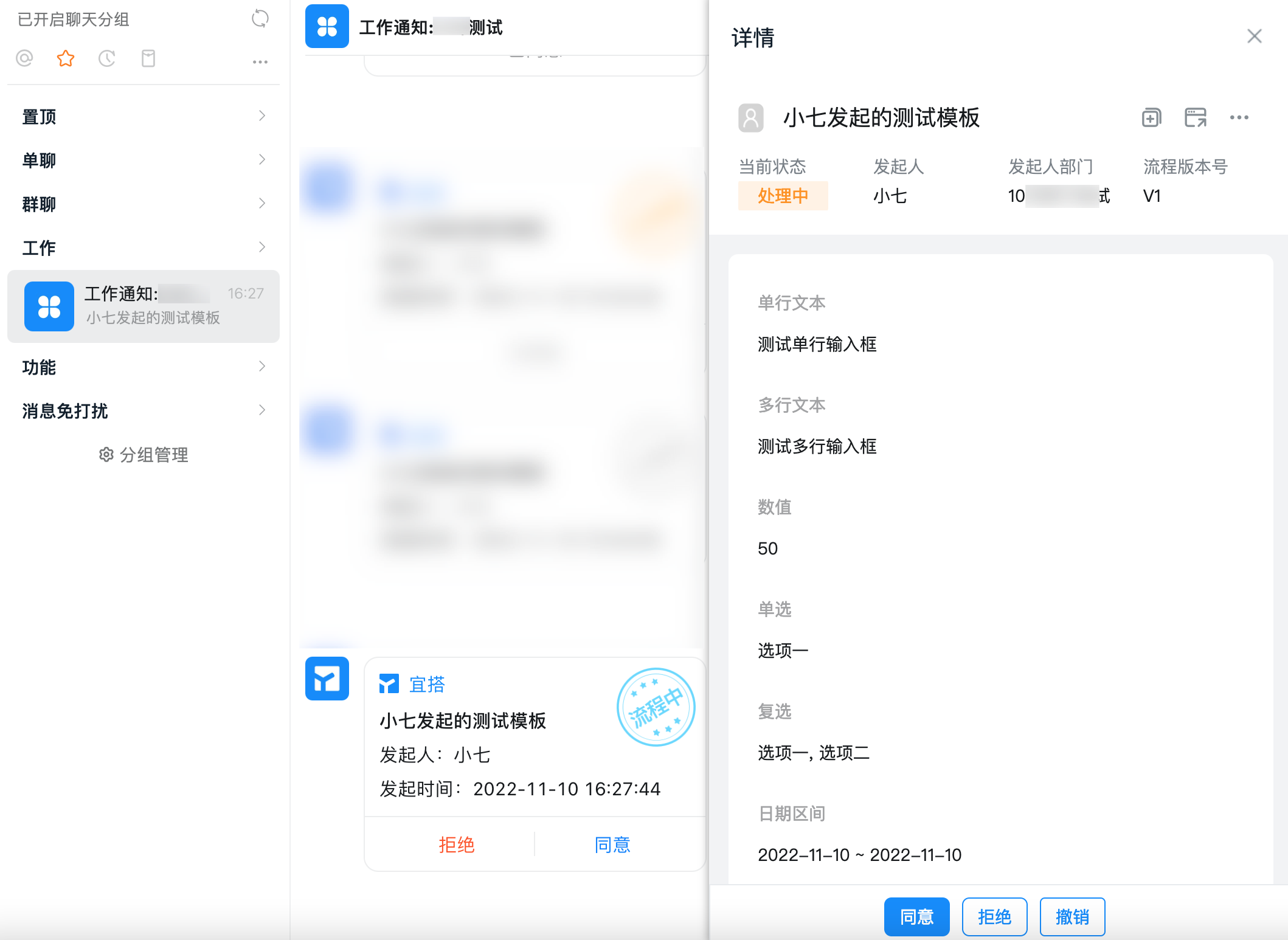Open details panel more options menu

[x=1239, y=117]
